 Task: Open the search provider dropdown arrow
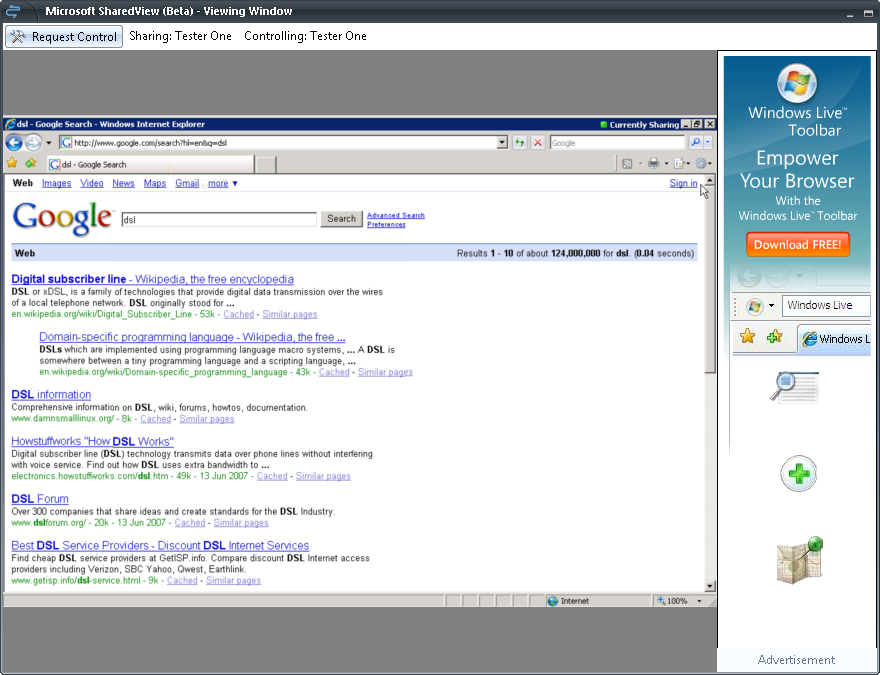708,143
